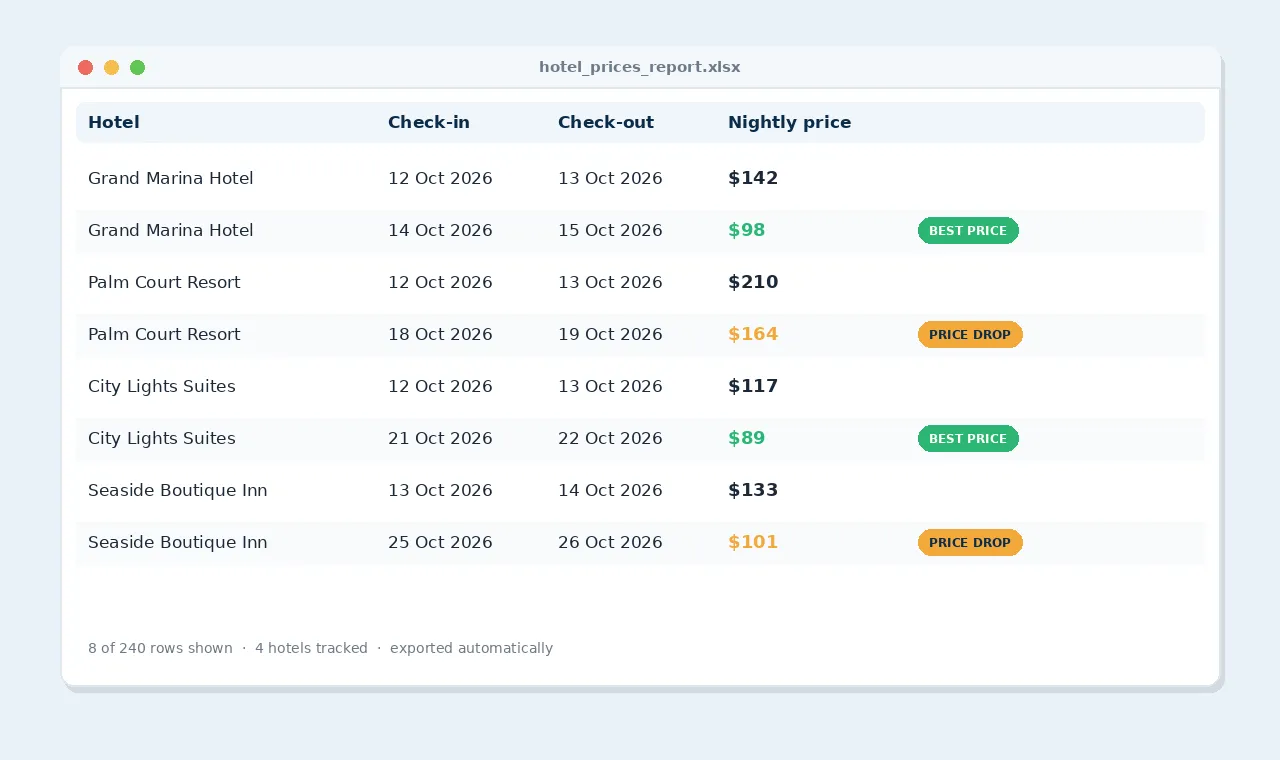Click the orange $101 nightly price
Viewport: 1280px width, 760px height.
[x=753, y=542]
